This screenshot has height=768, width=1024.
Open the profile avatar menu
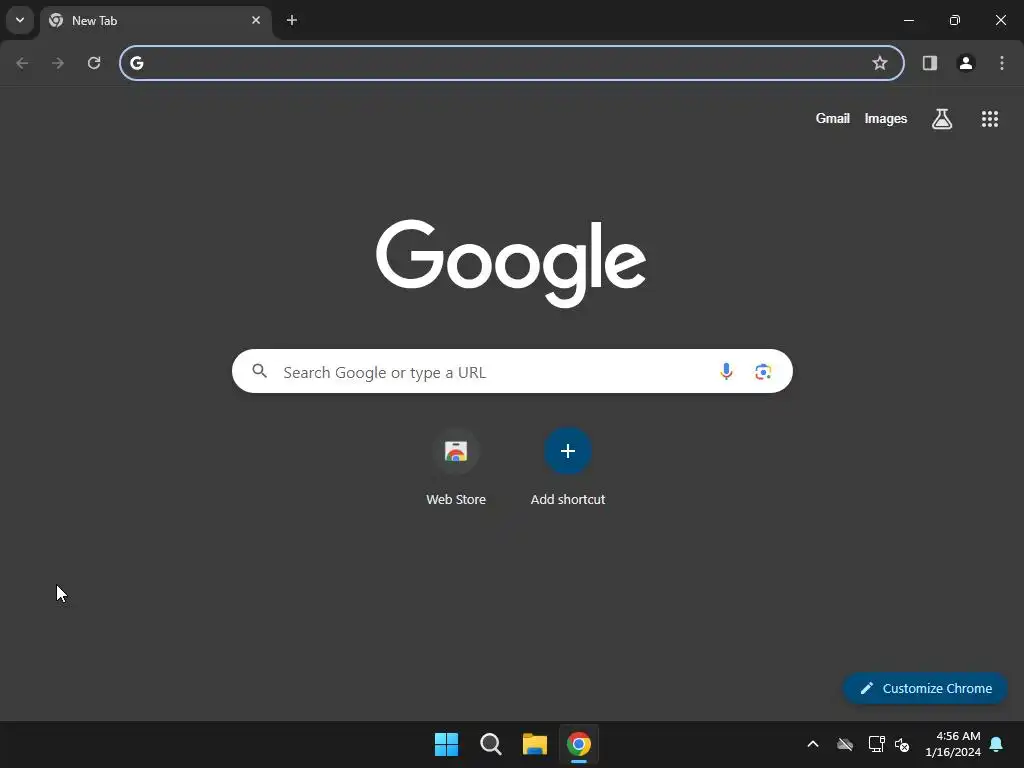coord(966,63)
